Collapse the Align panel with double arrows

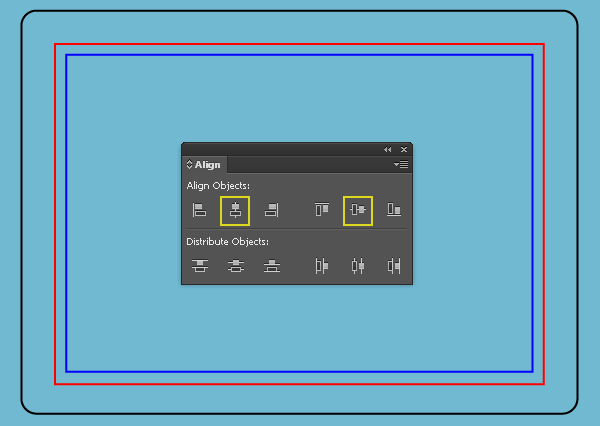coord(387,149)
